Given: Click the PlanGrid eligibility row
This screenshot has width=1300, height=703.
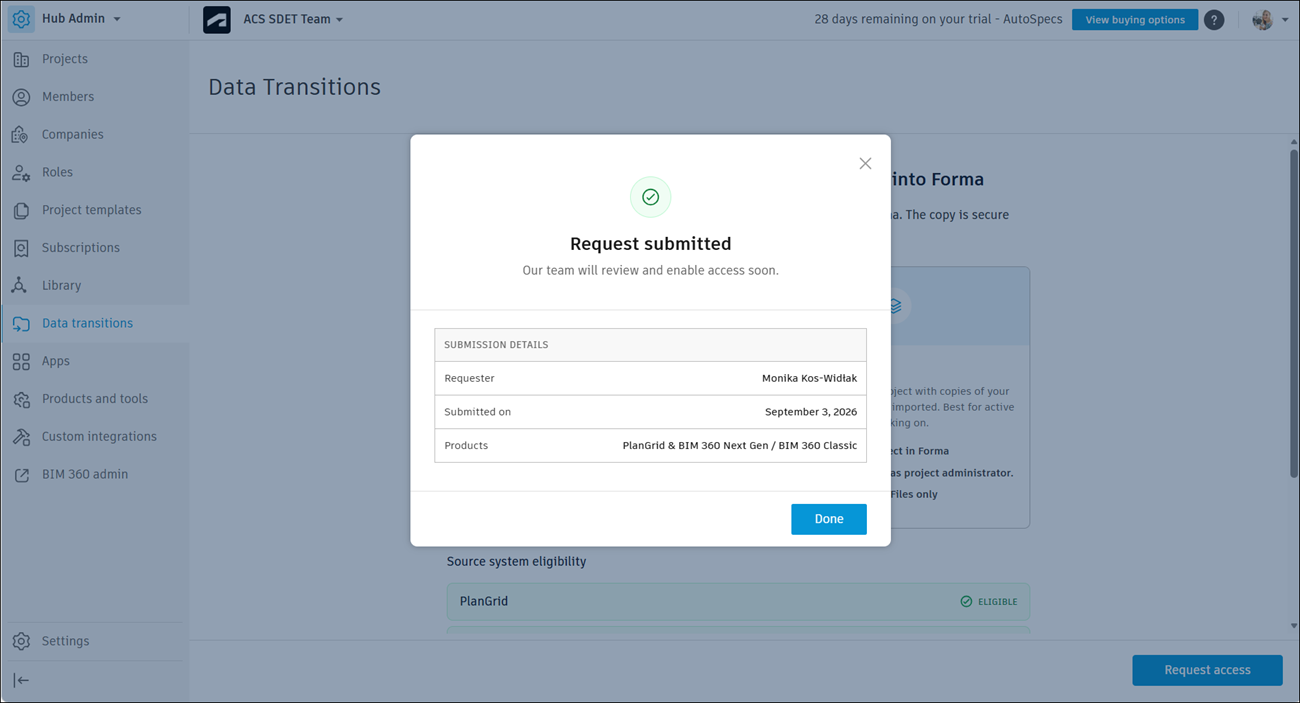Looking at the screenshot, I should tap(738, 602).
